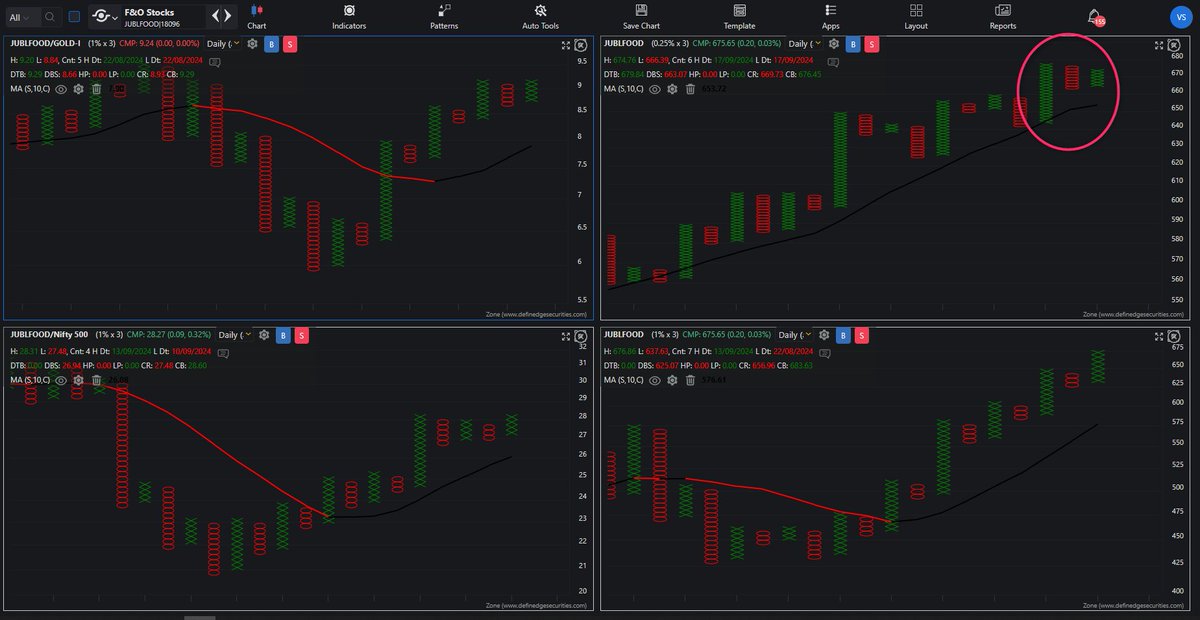
Task: Open comment note icon on 0.25% JUBLFOOD chart
Action: [832, 63]
